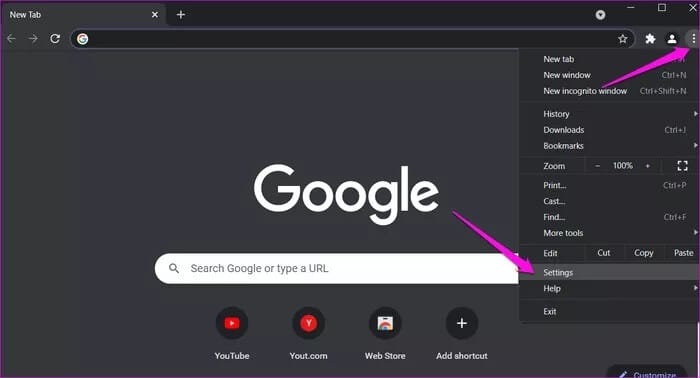Viewport: 700px width, 378px height.
Task: Click the 100% zoom value
Action: click(622, 166)
